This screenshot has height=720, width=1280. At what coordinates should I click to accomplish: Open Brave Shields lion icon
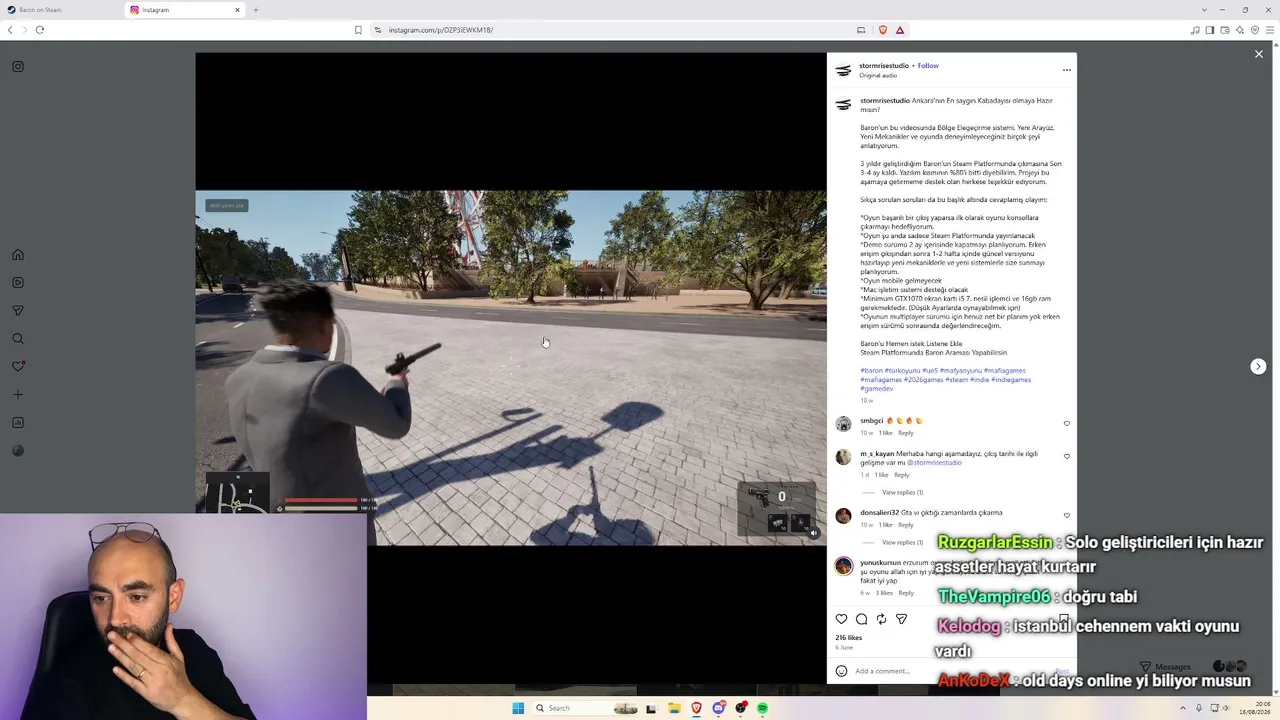point(882,30)
